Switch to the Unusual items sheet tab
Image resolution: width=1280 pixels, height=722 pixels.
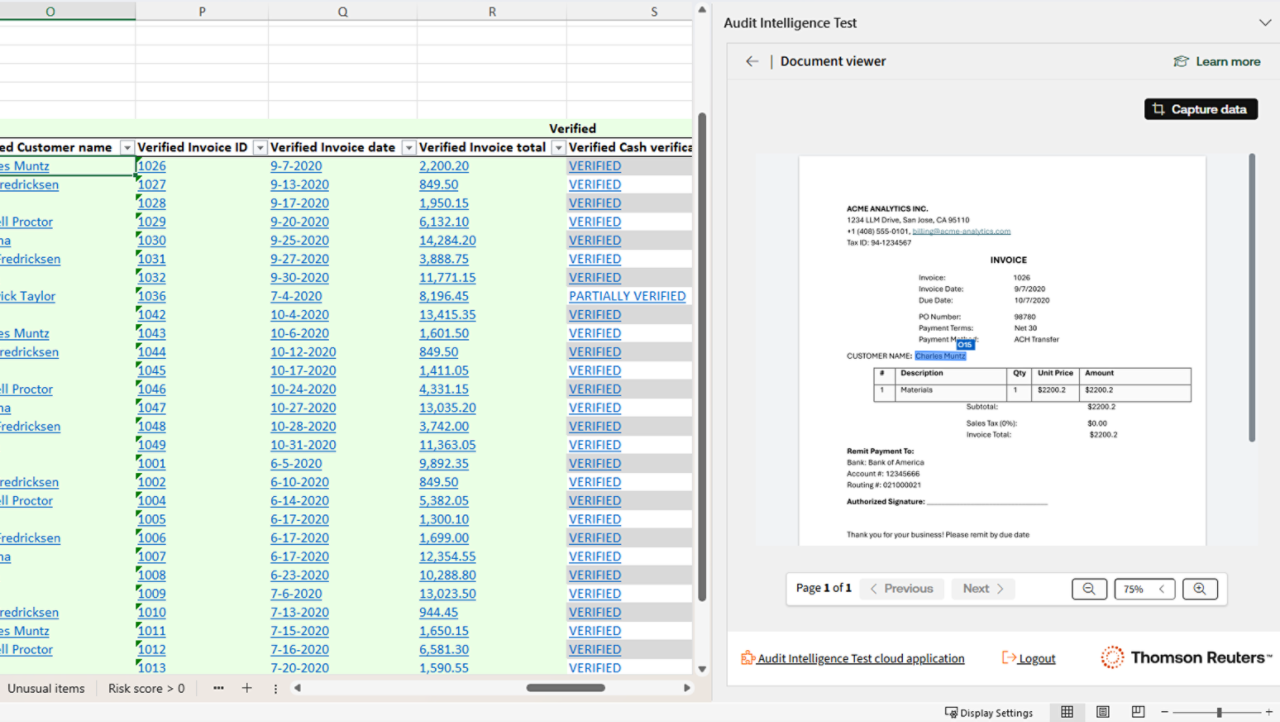pos(46,688)
